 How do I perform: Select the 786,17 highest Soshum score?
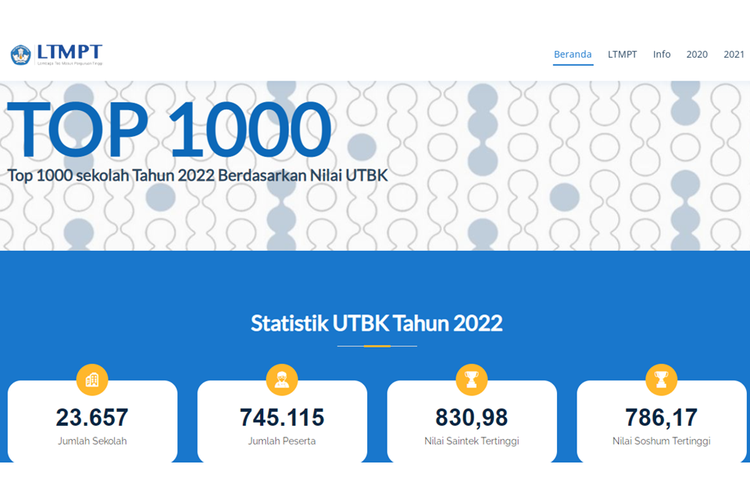click(661, 417)
